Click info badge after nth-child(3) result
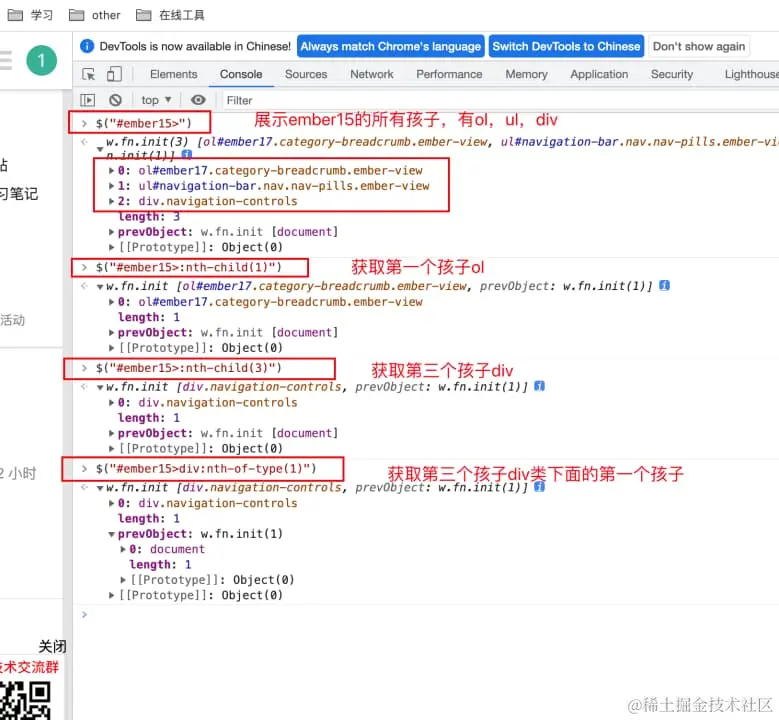 click(540, 386)
